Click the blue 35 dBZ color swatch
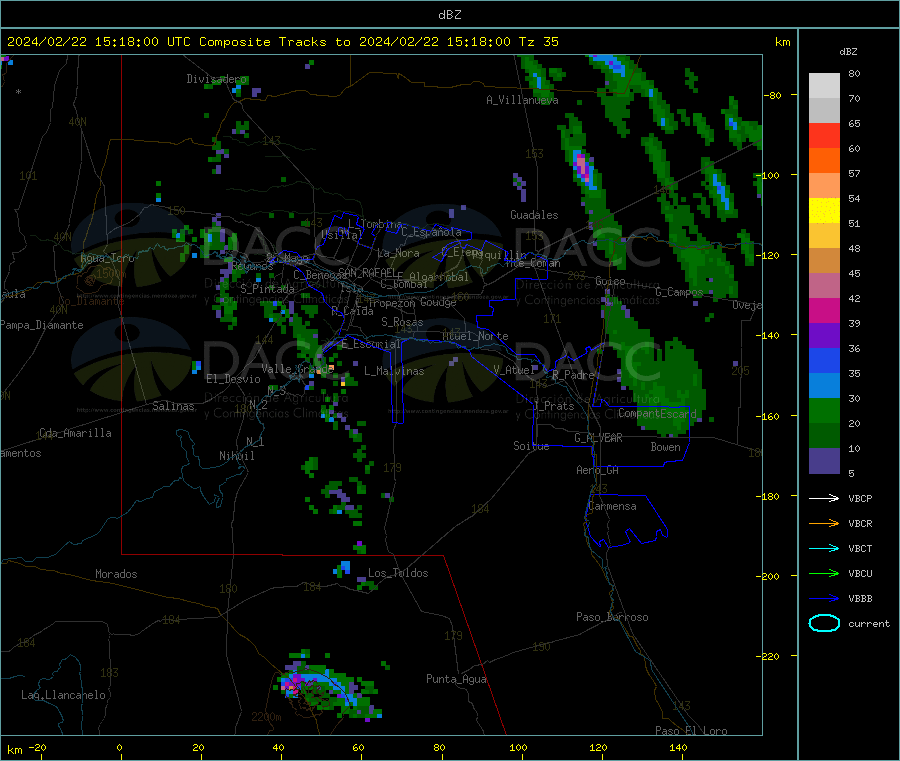The image size is (900, 761). point(824,360)
